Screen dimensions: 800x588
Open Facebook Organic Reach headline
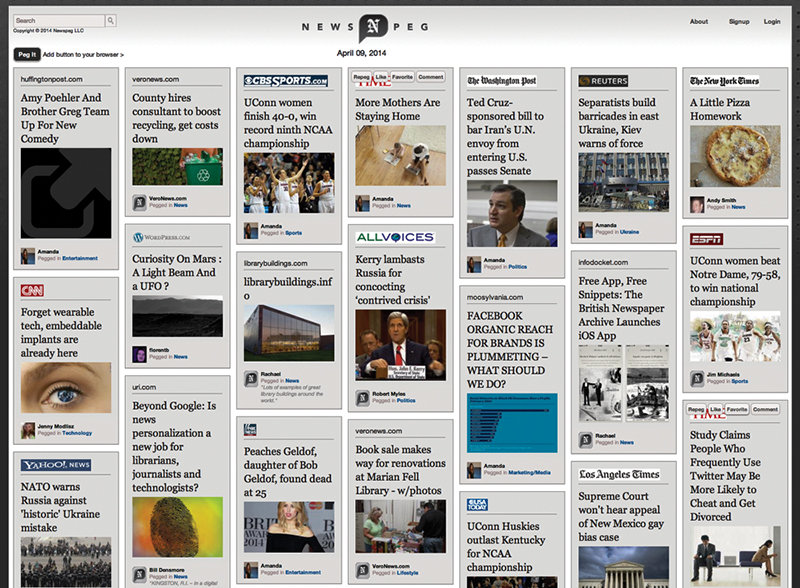tap(510, 350)
